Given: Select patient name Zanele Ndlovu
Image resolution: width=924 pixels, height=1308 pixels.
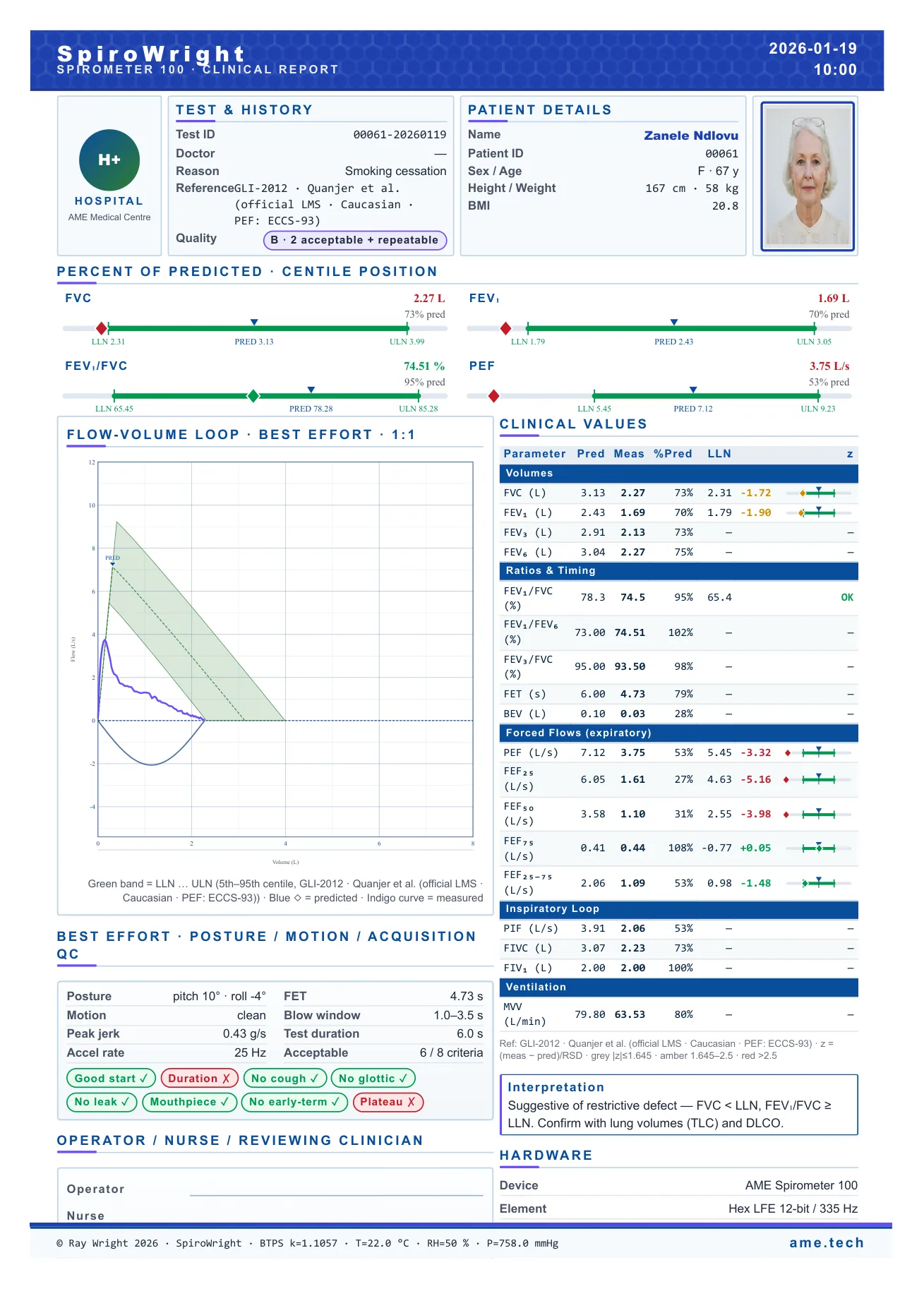Looking at the screenshot, I should 691,136.
